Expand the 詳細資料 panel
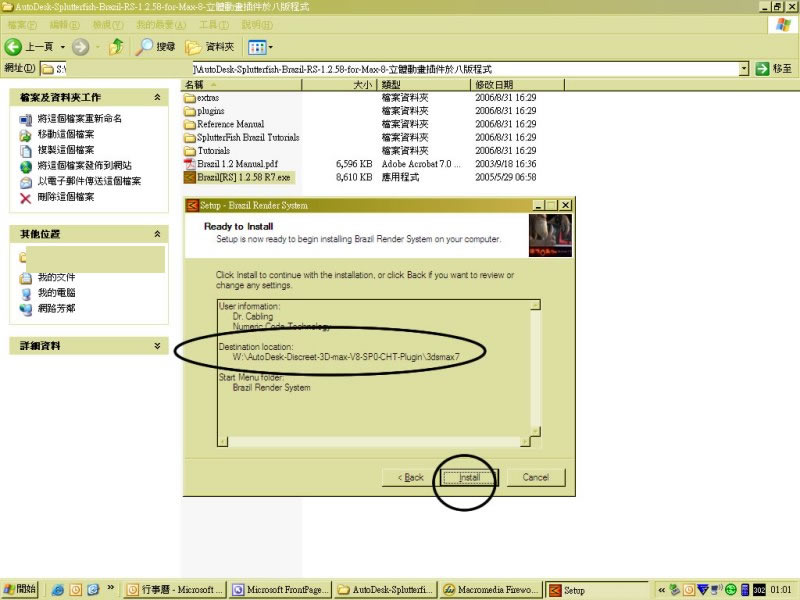800x600 pixels. [158, 345]
